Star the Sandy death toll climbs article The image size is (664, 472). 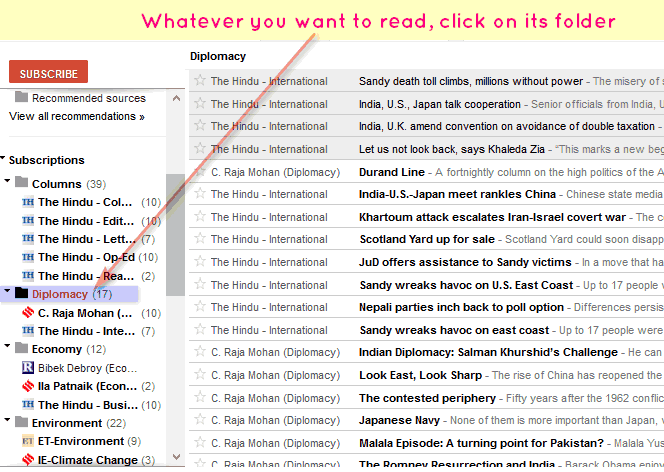click(200, 80)
